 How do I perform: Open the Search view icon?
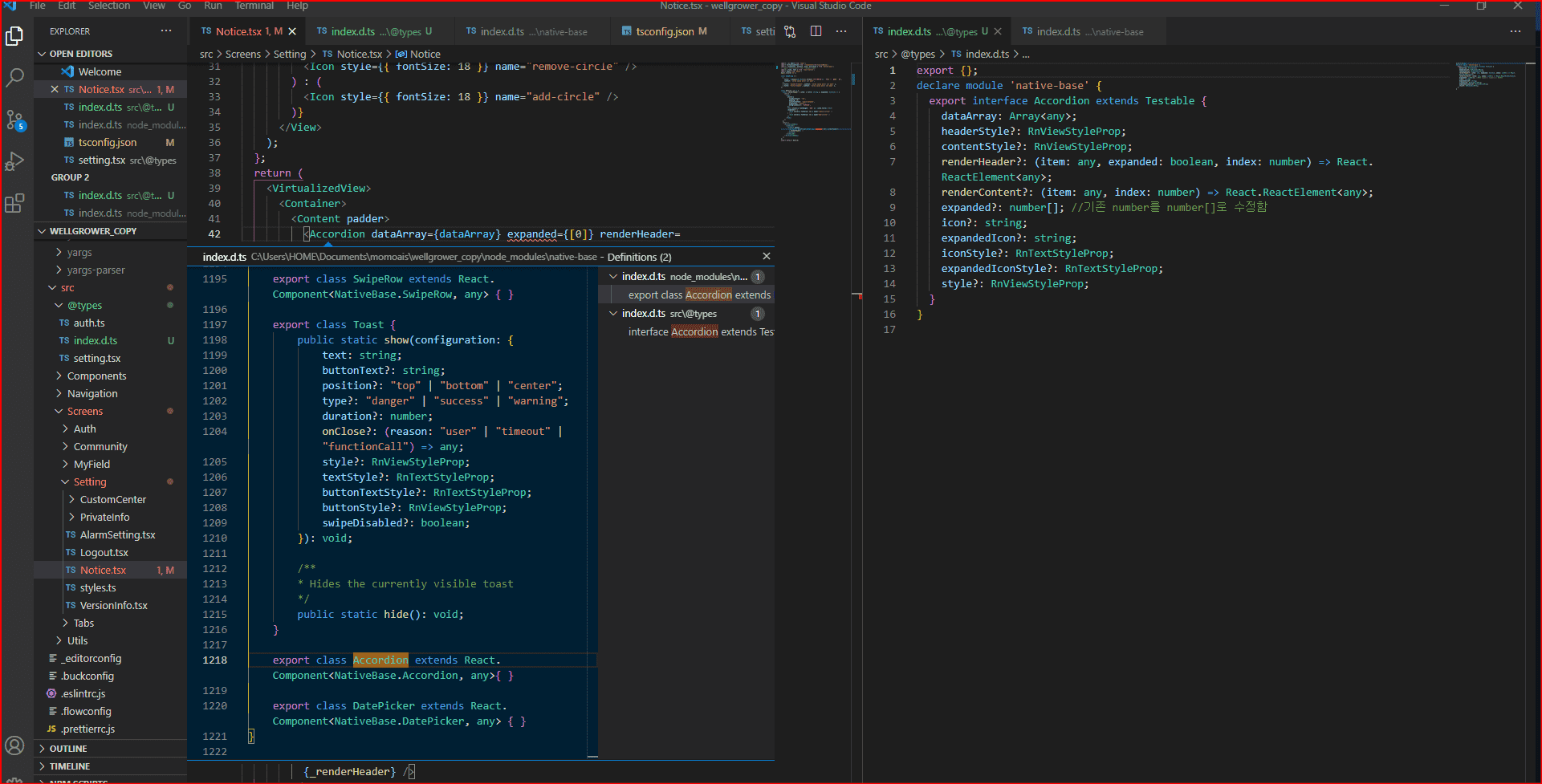click(14, 78)
